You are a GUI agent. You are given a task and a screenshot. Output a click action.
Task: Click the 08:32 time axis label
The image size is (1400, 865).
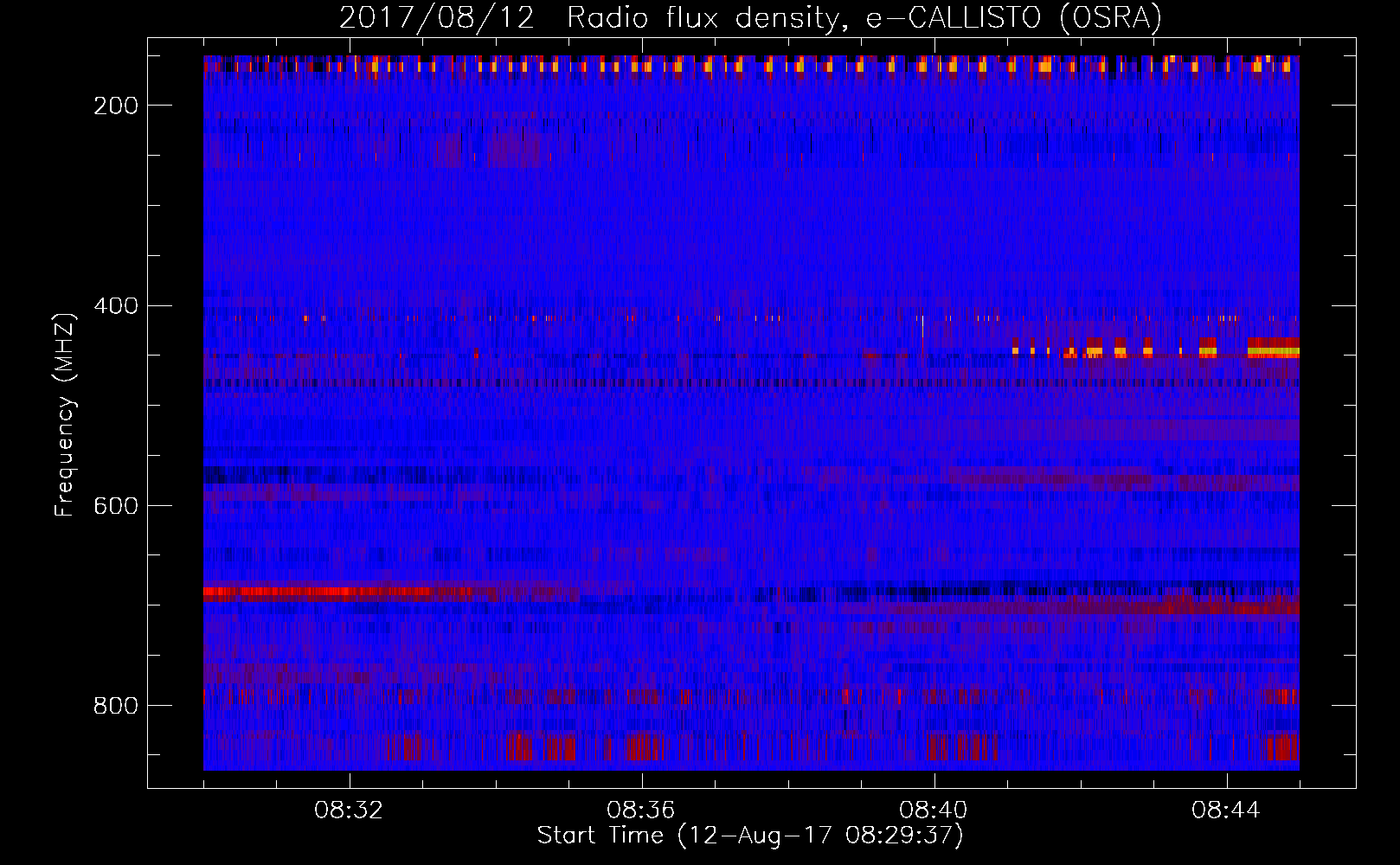(x=349, y=811)
